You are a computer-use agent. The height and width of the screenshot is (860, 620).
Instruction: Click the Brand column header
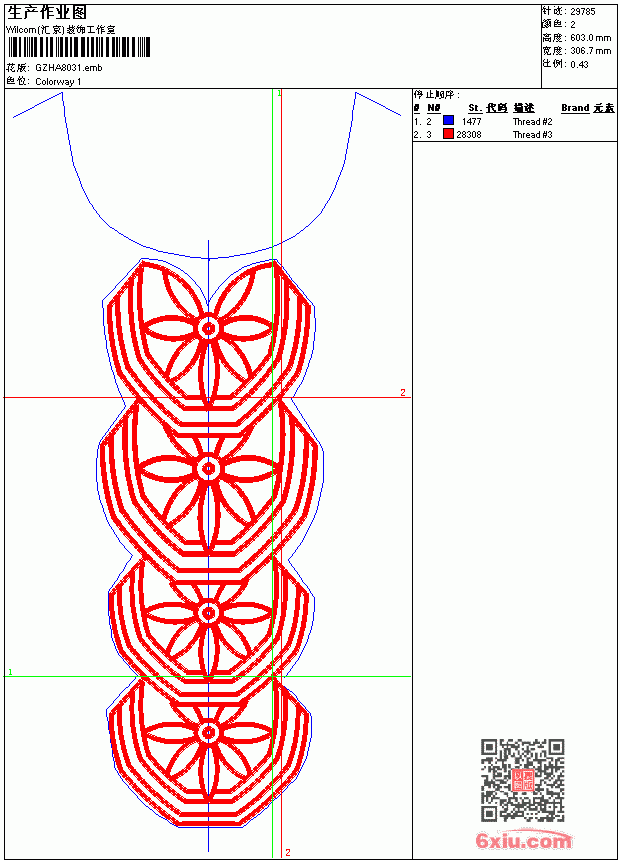coord(575,108)
